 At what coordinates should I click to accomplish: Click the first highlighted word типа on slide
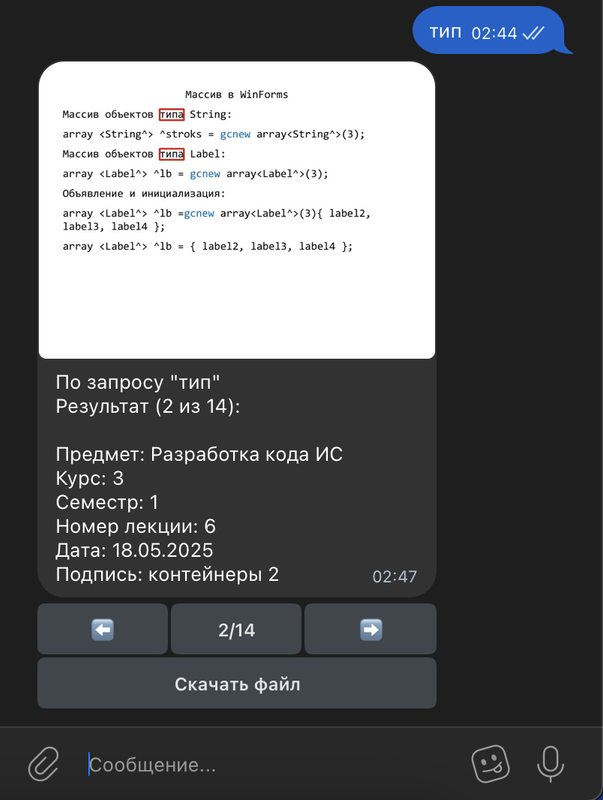(x=171, y=114)
